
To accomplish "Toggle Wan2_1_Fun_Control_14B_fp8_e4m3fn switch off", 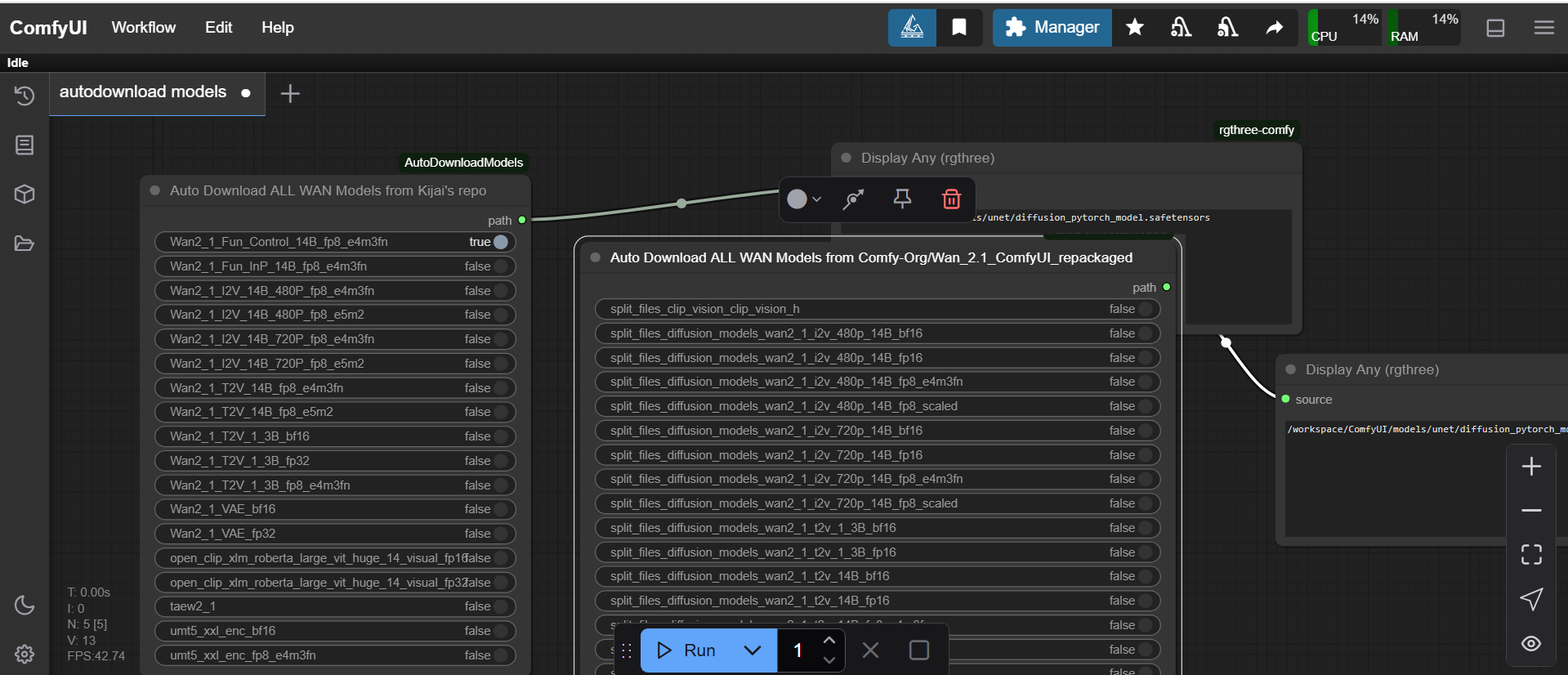I will 500,242.
